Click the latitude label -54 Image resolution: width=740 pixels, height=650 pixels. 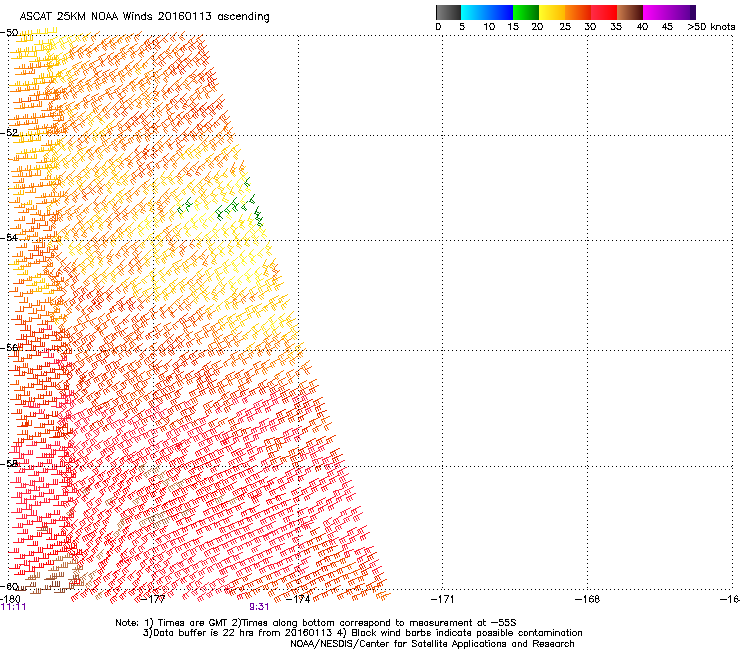click(9, 237)
